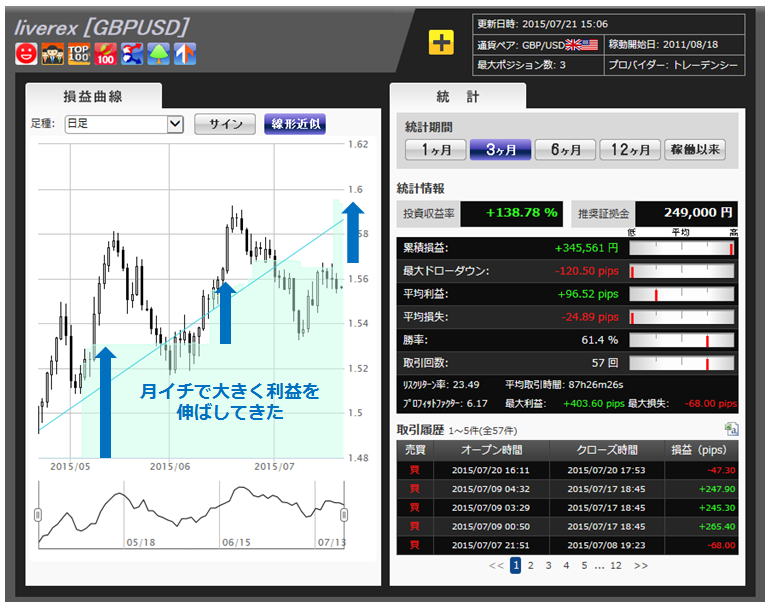Click the 最大ポジション数: 3 field
Screen dimensions: 774x612
point(539,65)
